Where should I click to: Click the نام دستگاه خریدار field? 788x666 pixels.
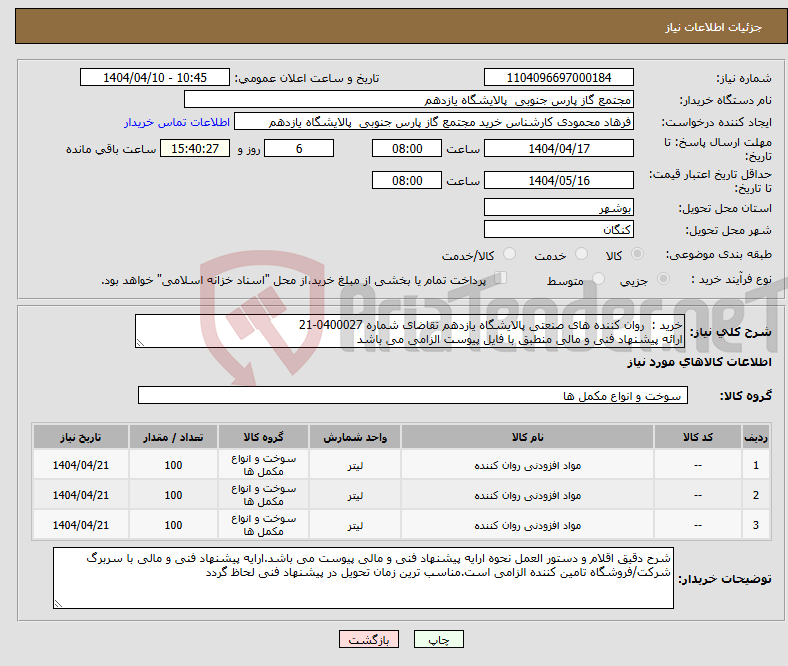[409, 100]
